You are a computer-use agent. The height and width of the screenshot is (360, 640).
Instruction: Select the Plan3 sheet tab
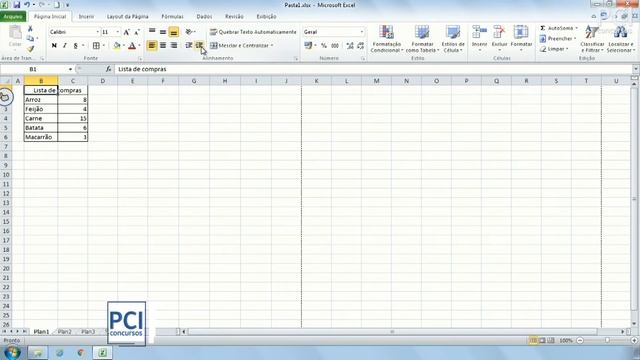(x=88, y=332)
